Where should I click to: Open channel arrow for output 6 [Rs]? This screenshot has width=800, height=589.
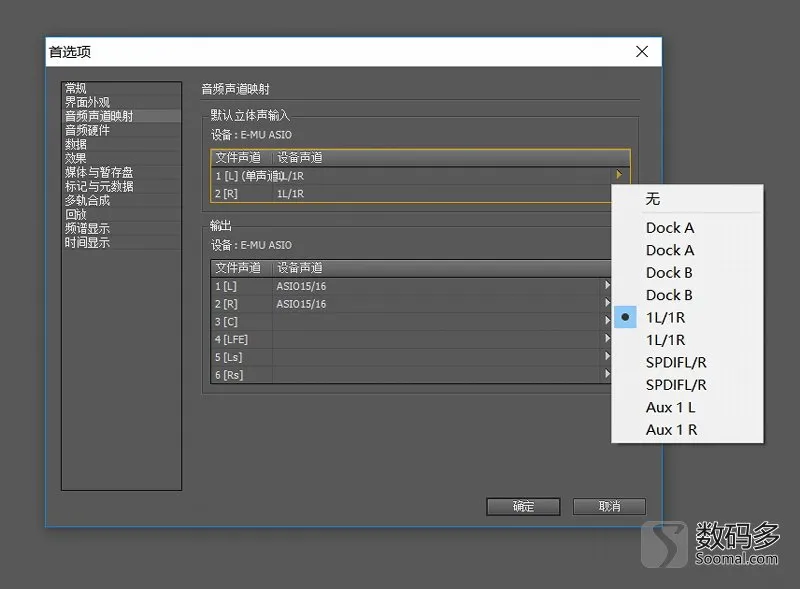pos(607,374)
